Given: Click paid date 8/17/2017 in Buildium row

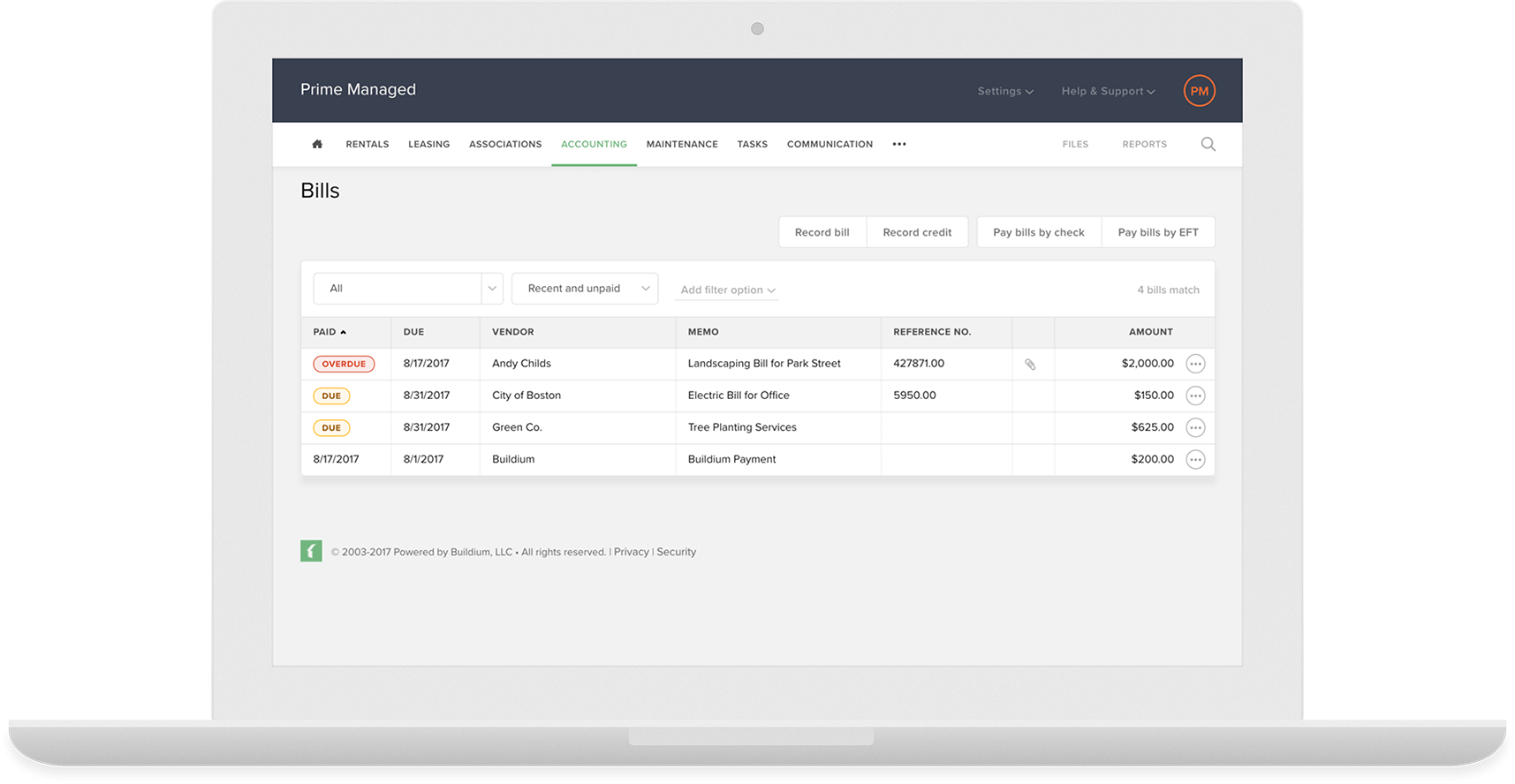Looking at the screenshot, I should coord(336,459).
